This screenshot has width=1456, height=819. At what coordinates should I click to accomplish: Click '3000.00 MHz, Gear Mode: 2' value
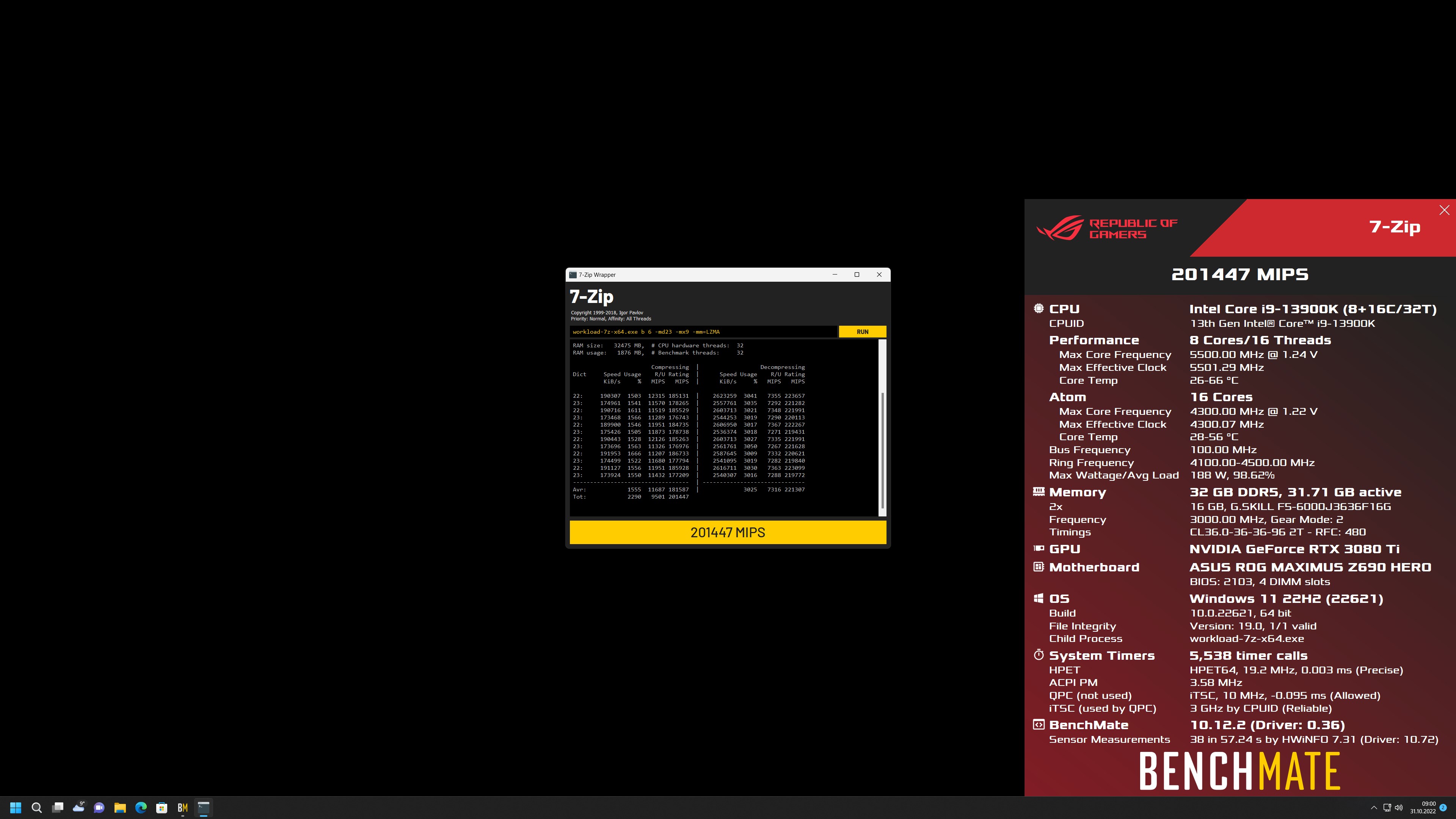pos(1266,519)
